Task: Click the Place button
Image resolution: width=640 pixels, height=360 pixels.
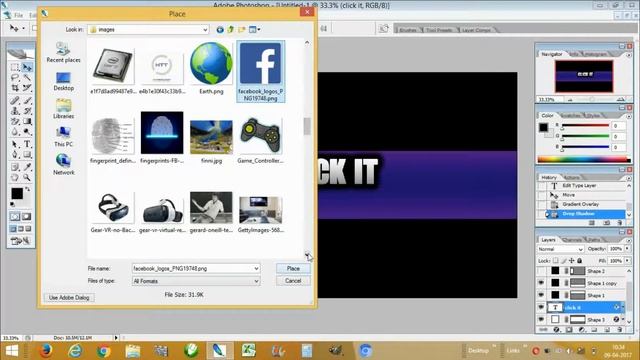Action: click(293, 269)
